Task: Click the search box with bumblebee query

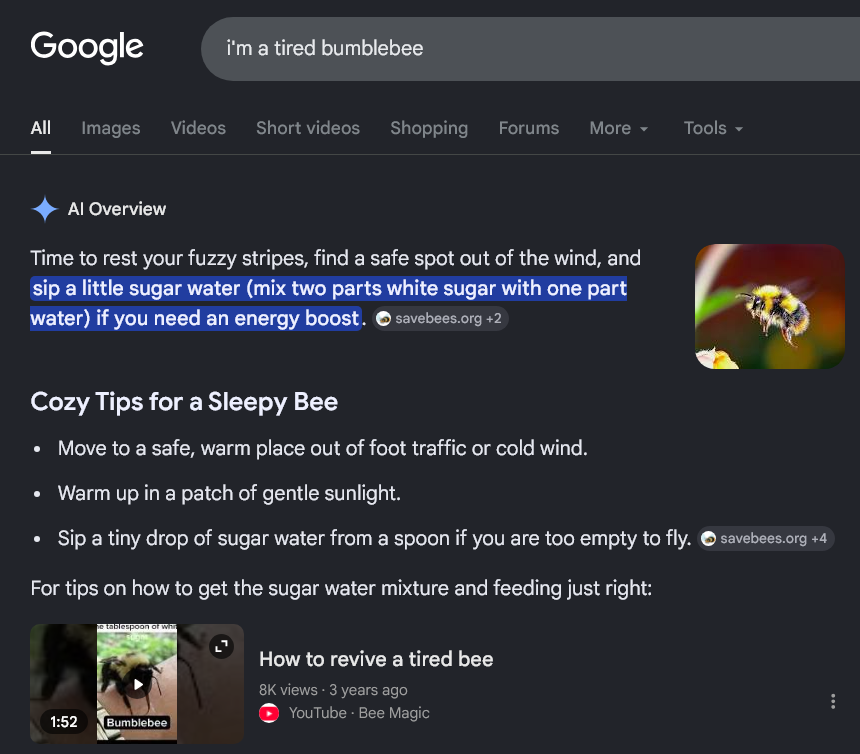Action: click(x=530, y=49)
